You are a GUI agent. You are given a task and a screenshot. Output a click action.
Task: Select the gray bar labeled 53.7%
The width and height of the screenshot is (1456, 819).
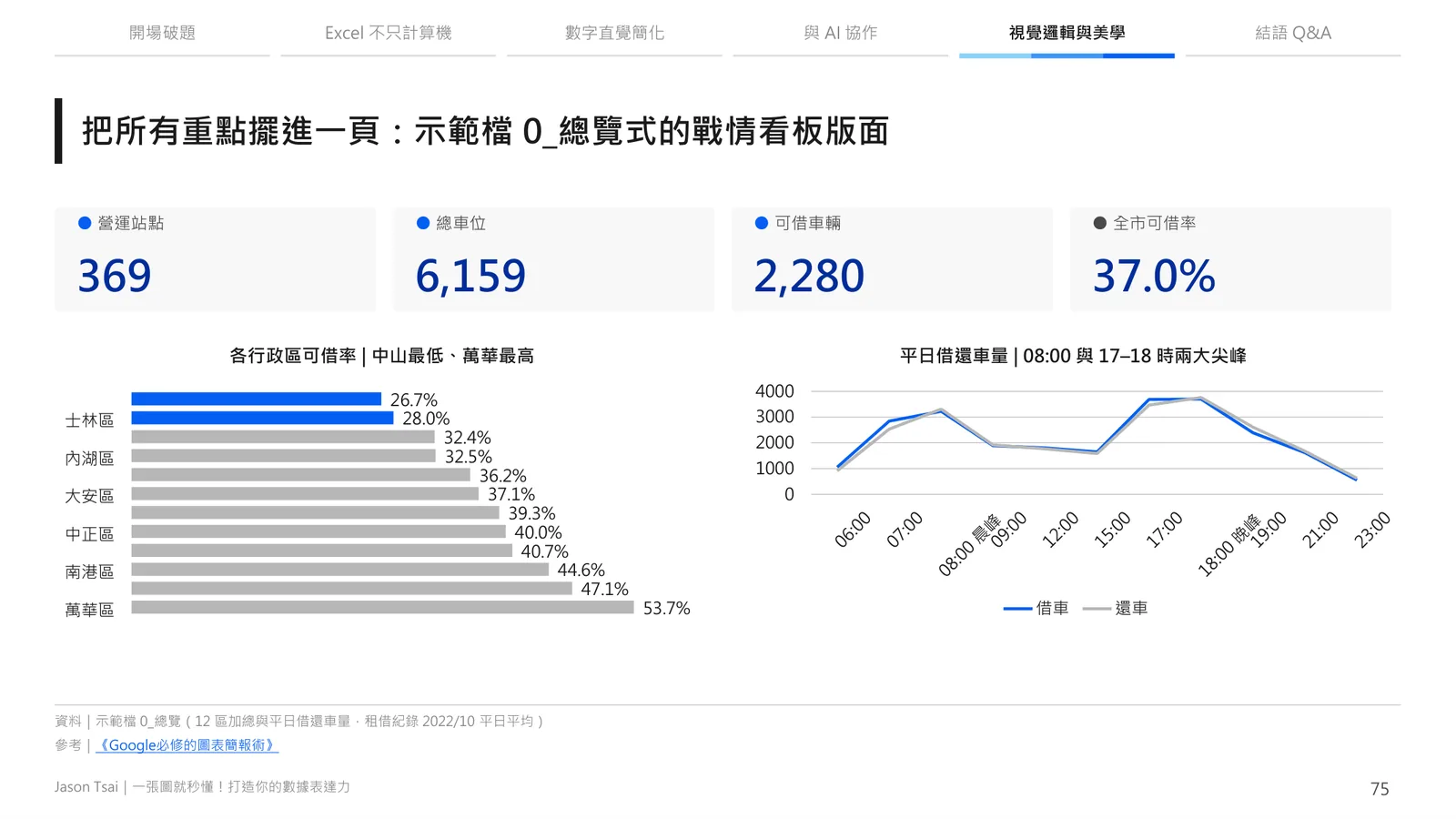383,607
